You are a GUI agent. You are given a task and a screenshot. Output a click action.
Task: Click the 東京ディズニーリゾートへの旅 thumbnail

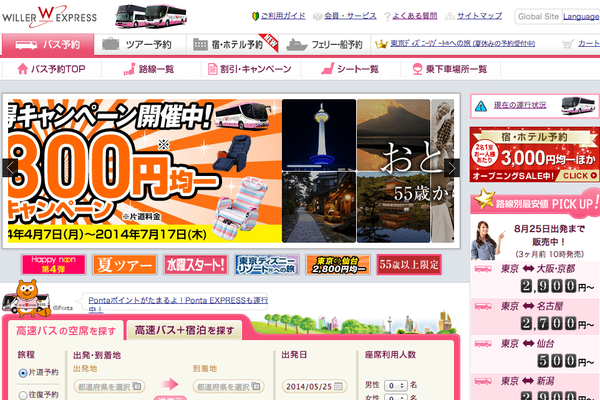click(x=267, y=264)
